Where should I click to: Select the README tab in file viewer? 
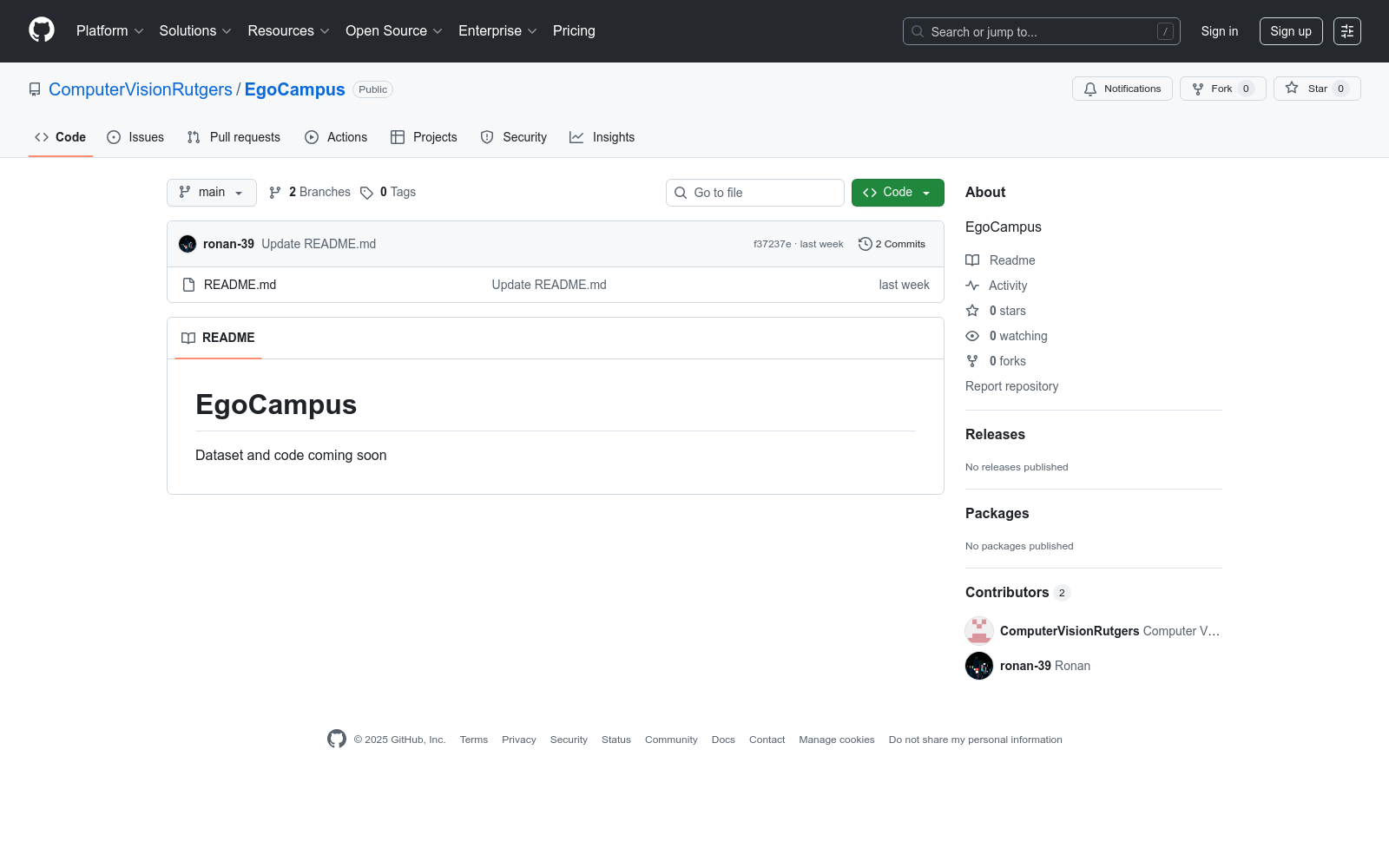tap(218, 338)
